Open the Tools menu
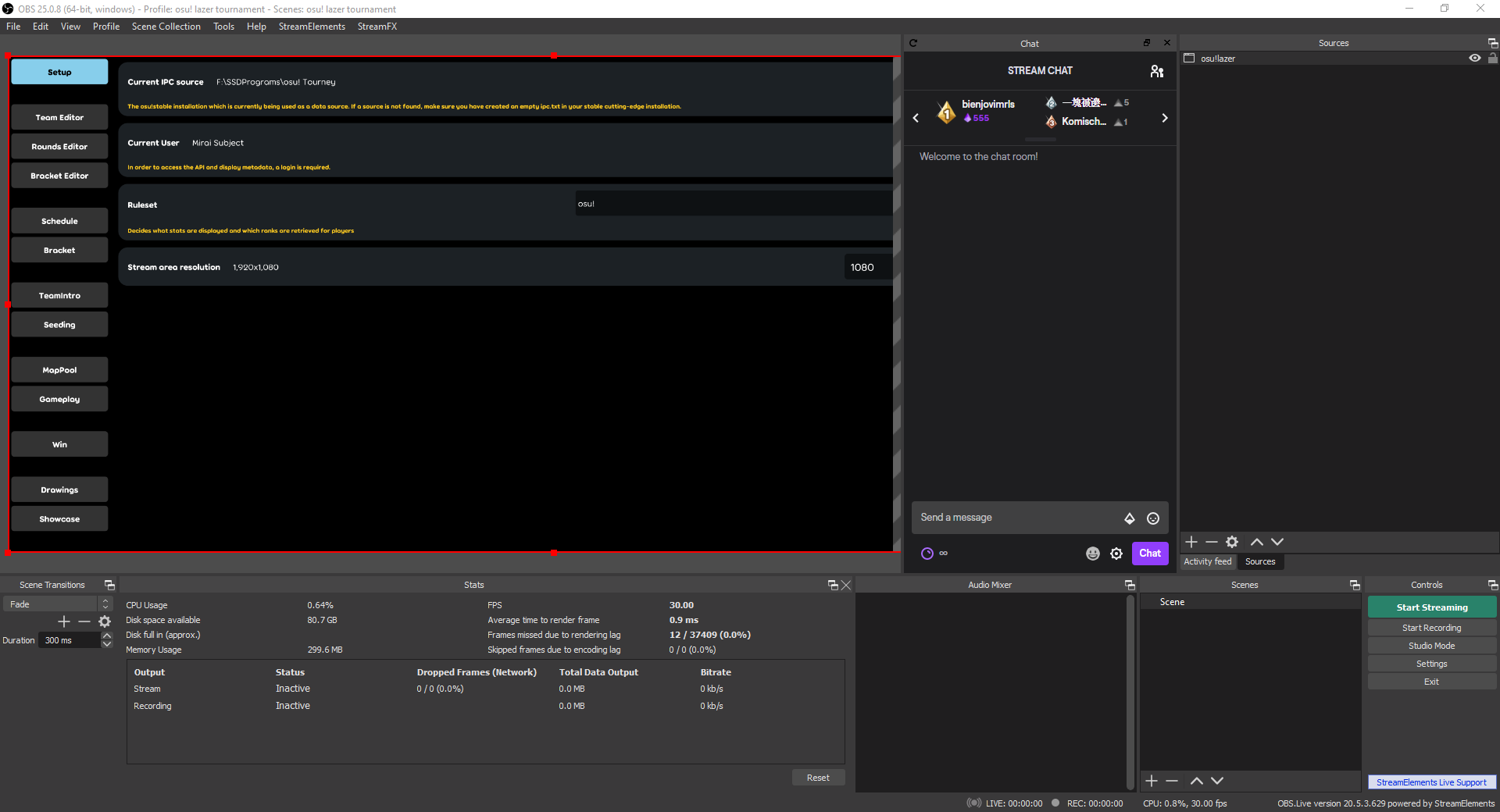Image resolution: width=1500 pixels, height=812 pixels. (x=223, y=27)
